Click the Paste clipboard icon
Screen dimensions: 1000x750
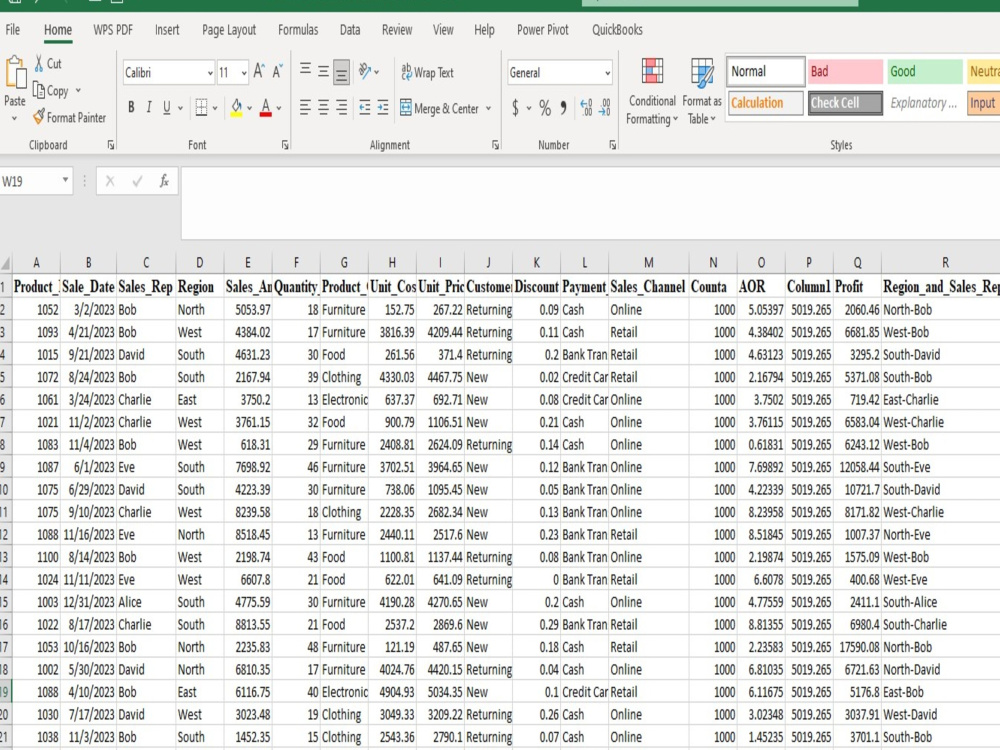[15, 73]
